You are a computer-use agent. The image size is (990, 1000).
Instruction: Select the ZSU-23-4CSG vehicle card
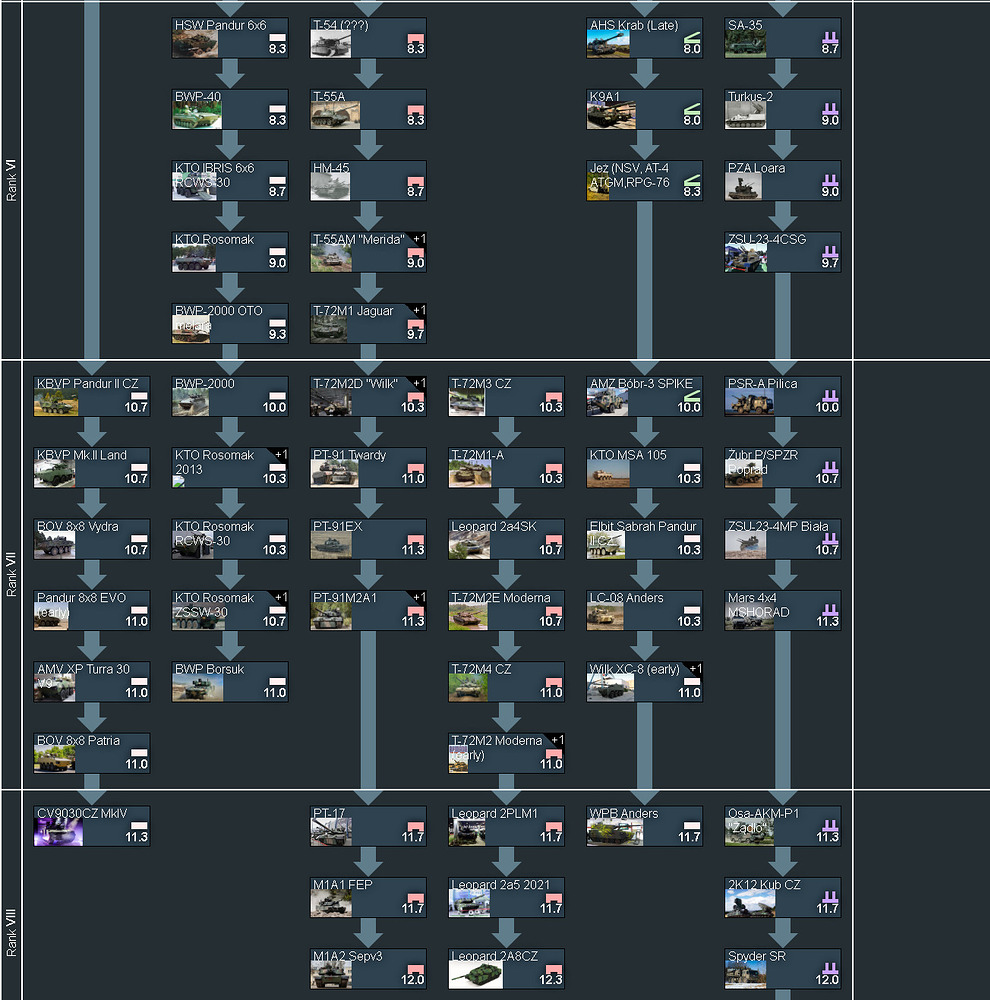(x=783, y=252)
